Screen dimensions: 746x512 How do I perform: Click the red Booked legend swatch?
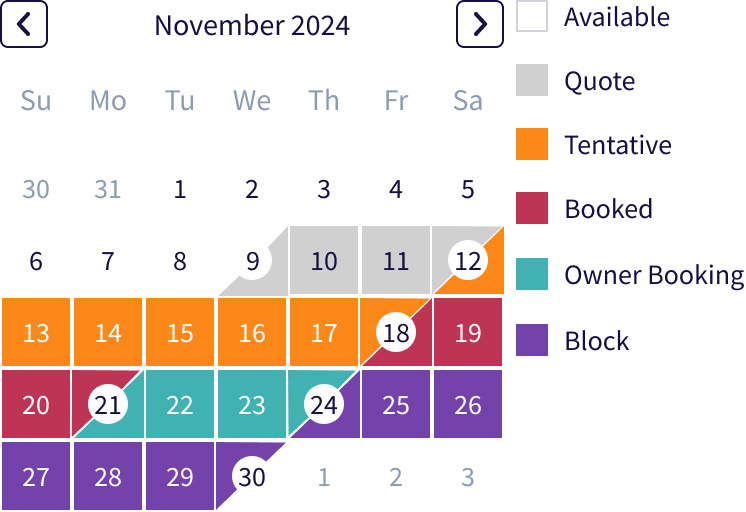click(532, 208)
